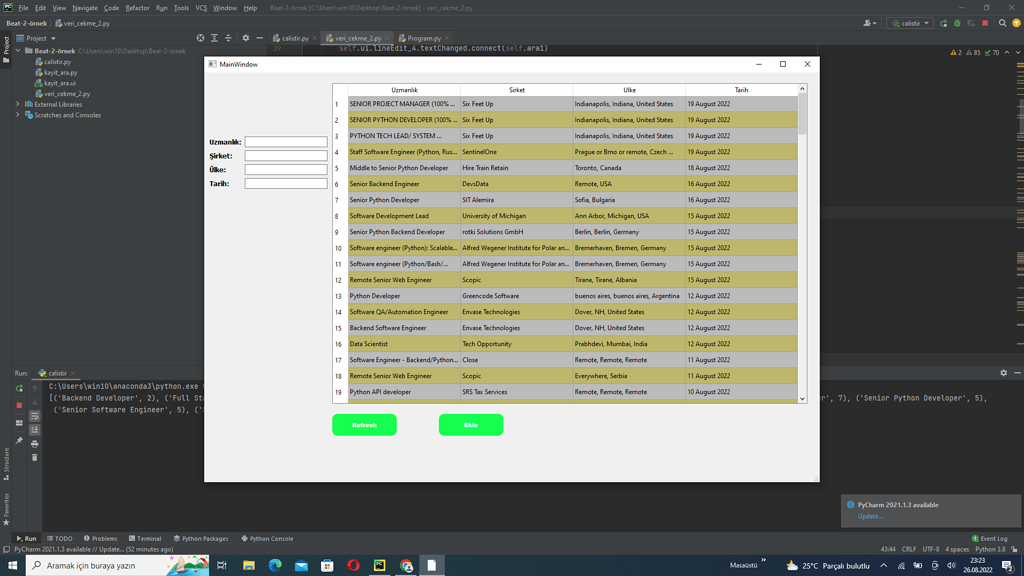Click Uzmanlık column header
1024x576 pixels.
tap(404, 90)
